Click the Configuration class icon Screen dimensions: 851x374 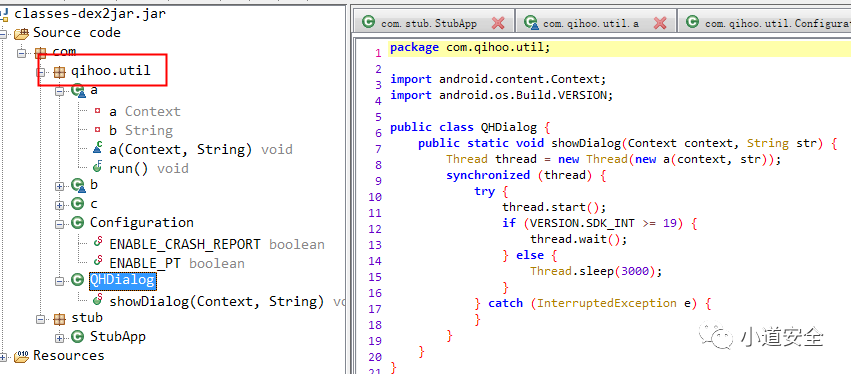(x=78, y=223)
